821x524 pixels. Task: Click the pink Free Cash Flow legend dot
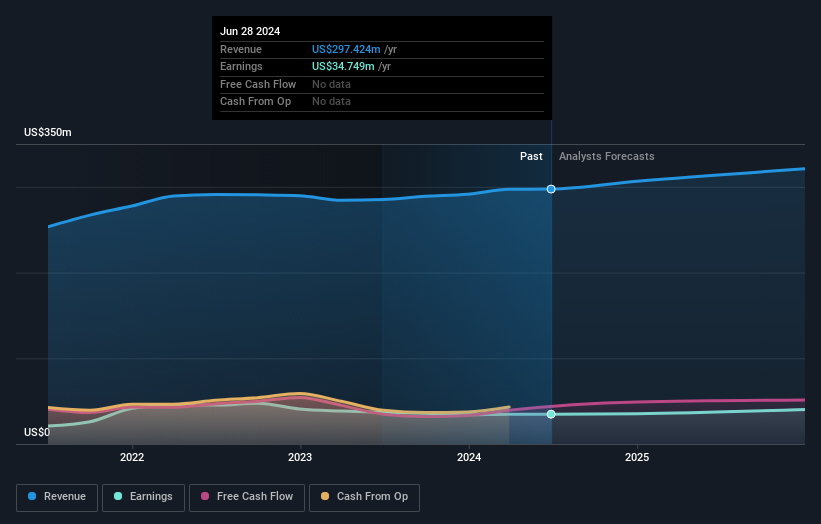(x=205, y=496)
